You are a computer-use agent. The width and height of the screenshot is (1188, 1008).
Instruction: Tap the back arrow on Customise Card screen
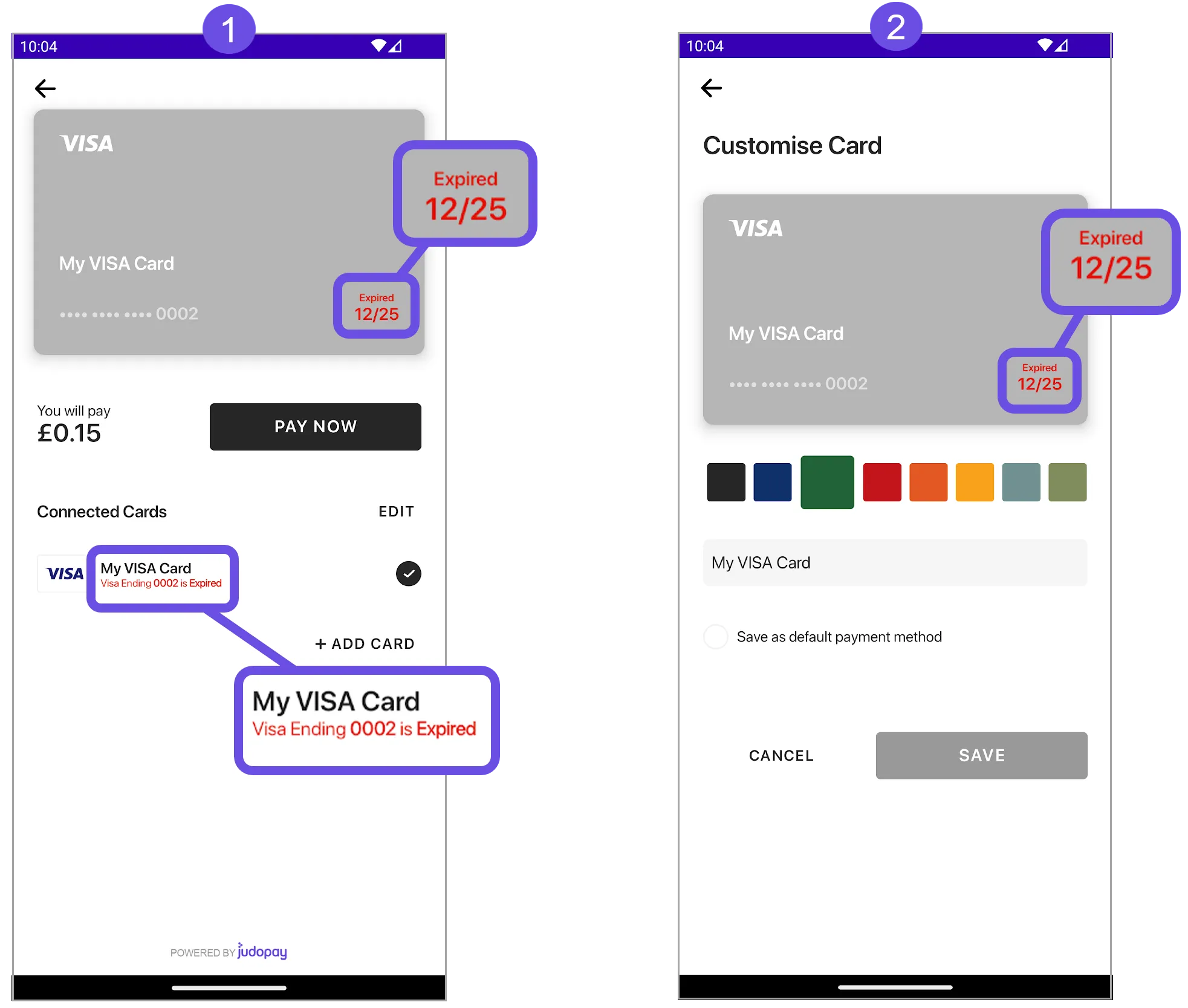pyautogui.click(x=712, y=88)
